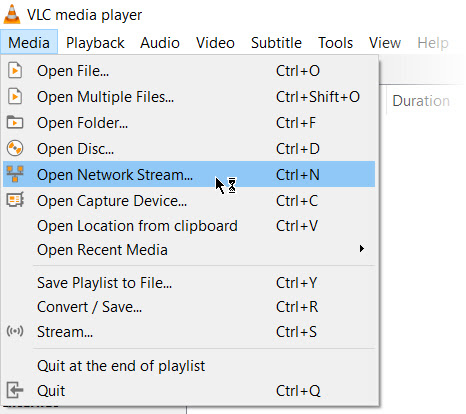Open the Tools menu

tap(335, 43)
